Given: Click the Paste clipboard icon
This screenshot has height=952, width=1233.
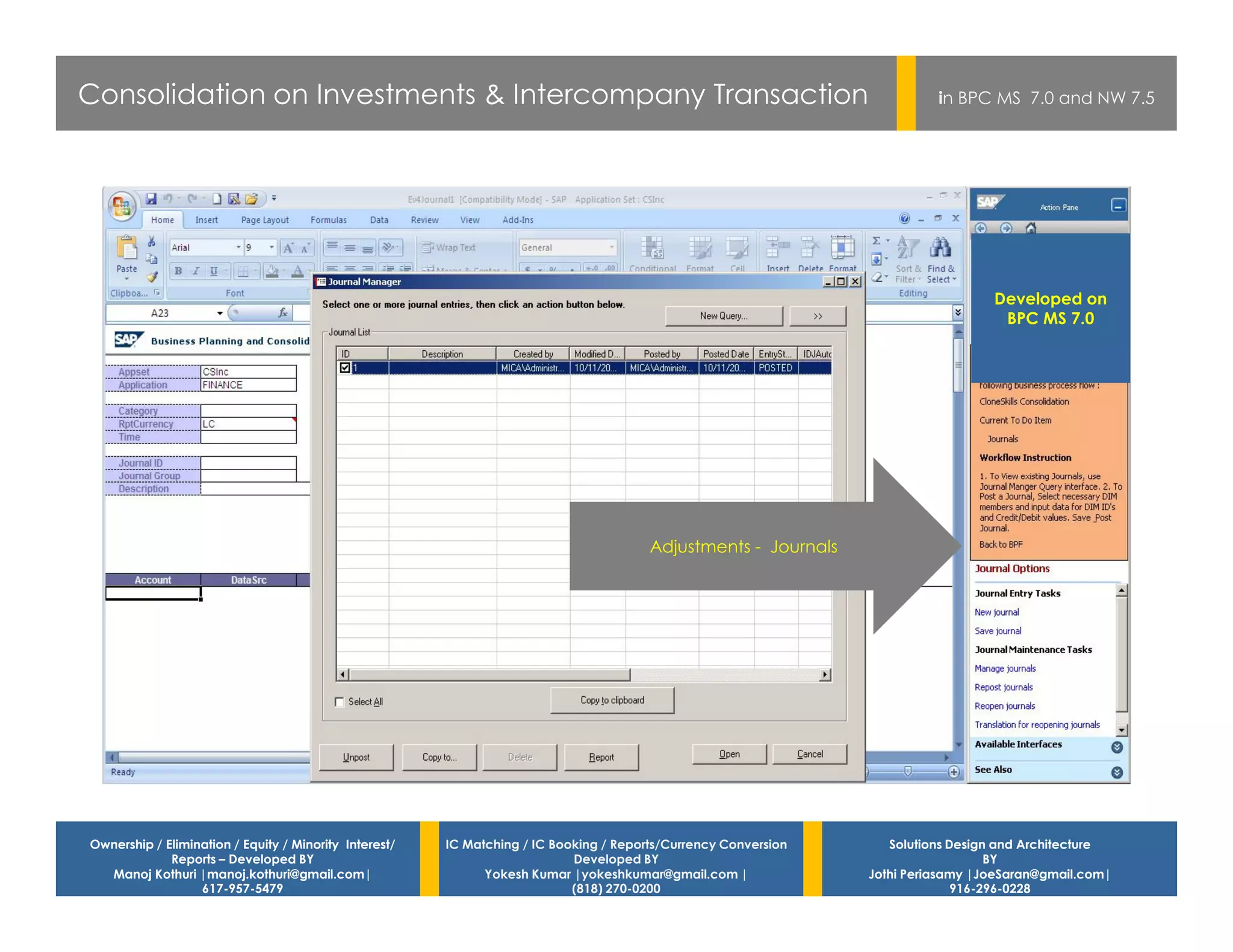Looking at the screenshot, I should click(x=126, y=247).
